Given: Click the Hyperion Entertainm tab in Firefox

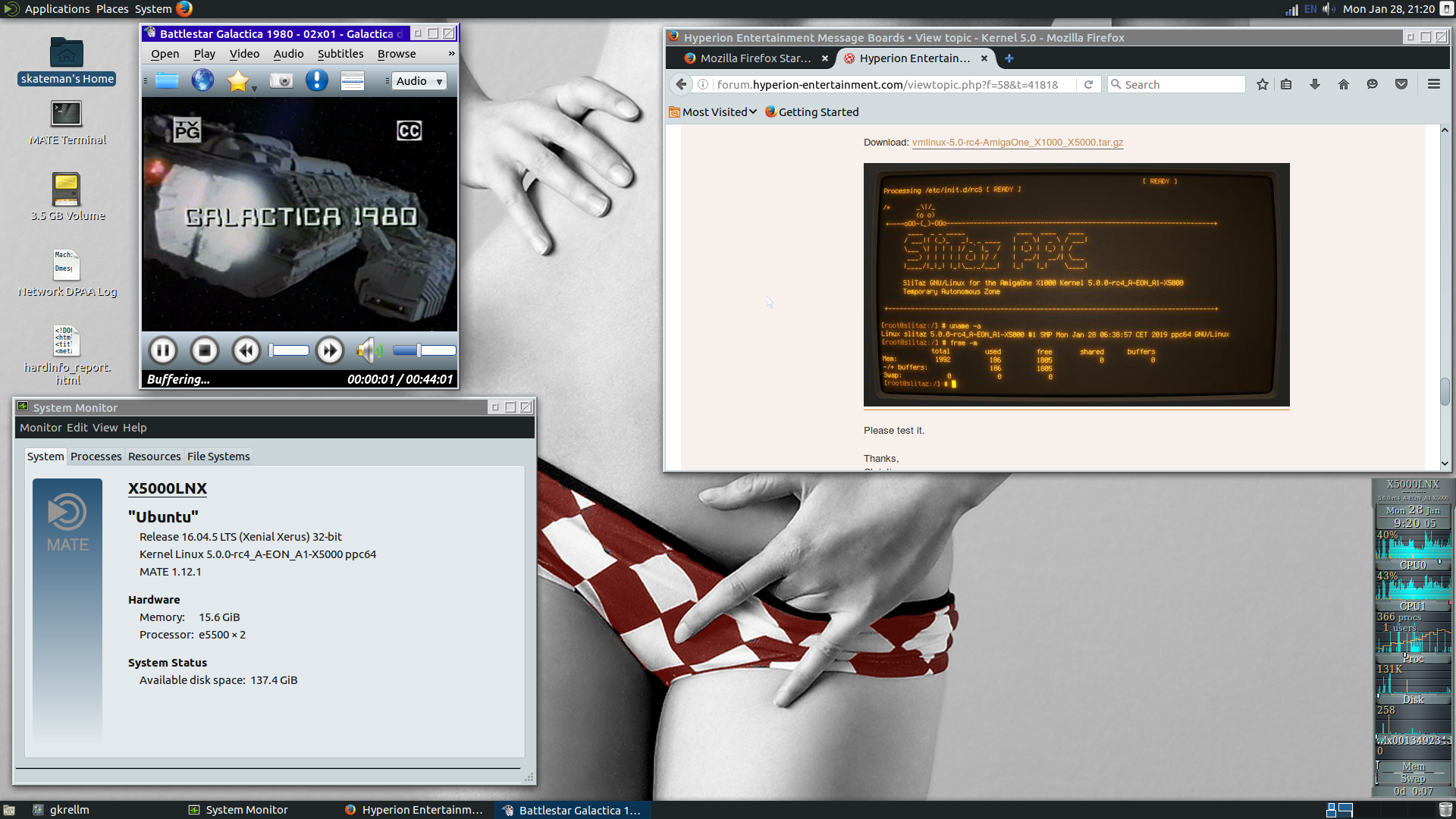Looking at the screenshot, I should tap(912, 58).
